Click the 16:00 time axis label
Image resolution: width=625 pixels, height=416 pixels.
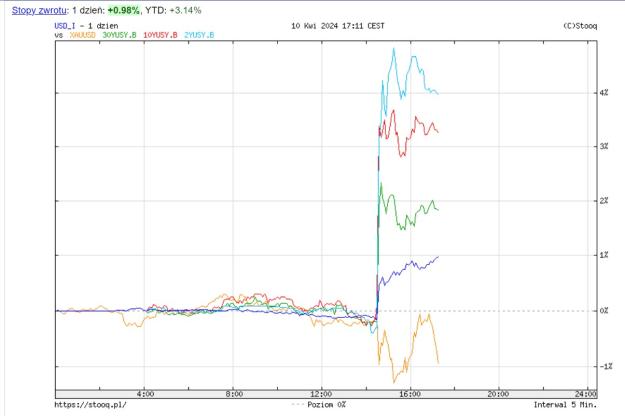410,394
